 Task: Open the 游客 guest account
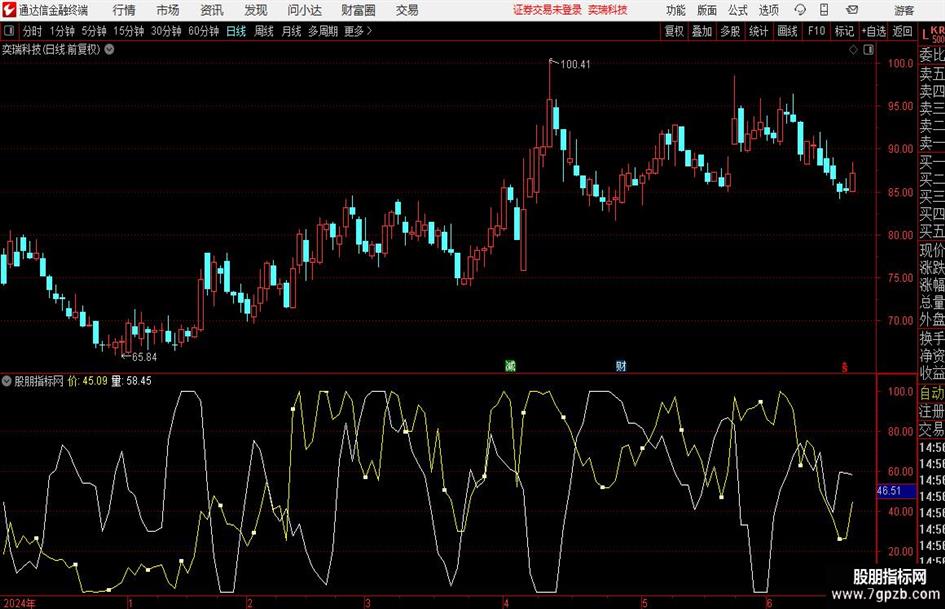[904, 10]
